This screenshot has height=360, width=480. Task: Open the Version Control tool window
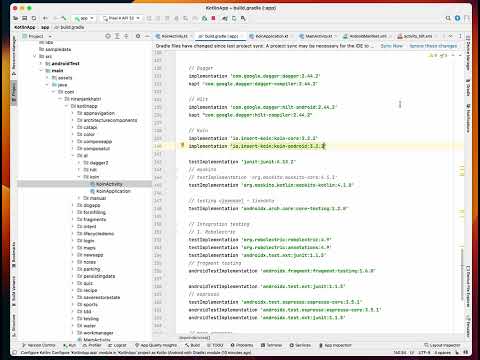39,345
